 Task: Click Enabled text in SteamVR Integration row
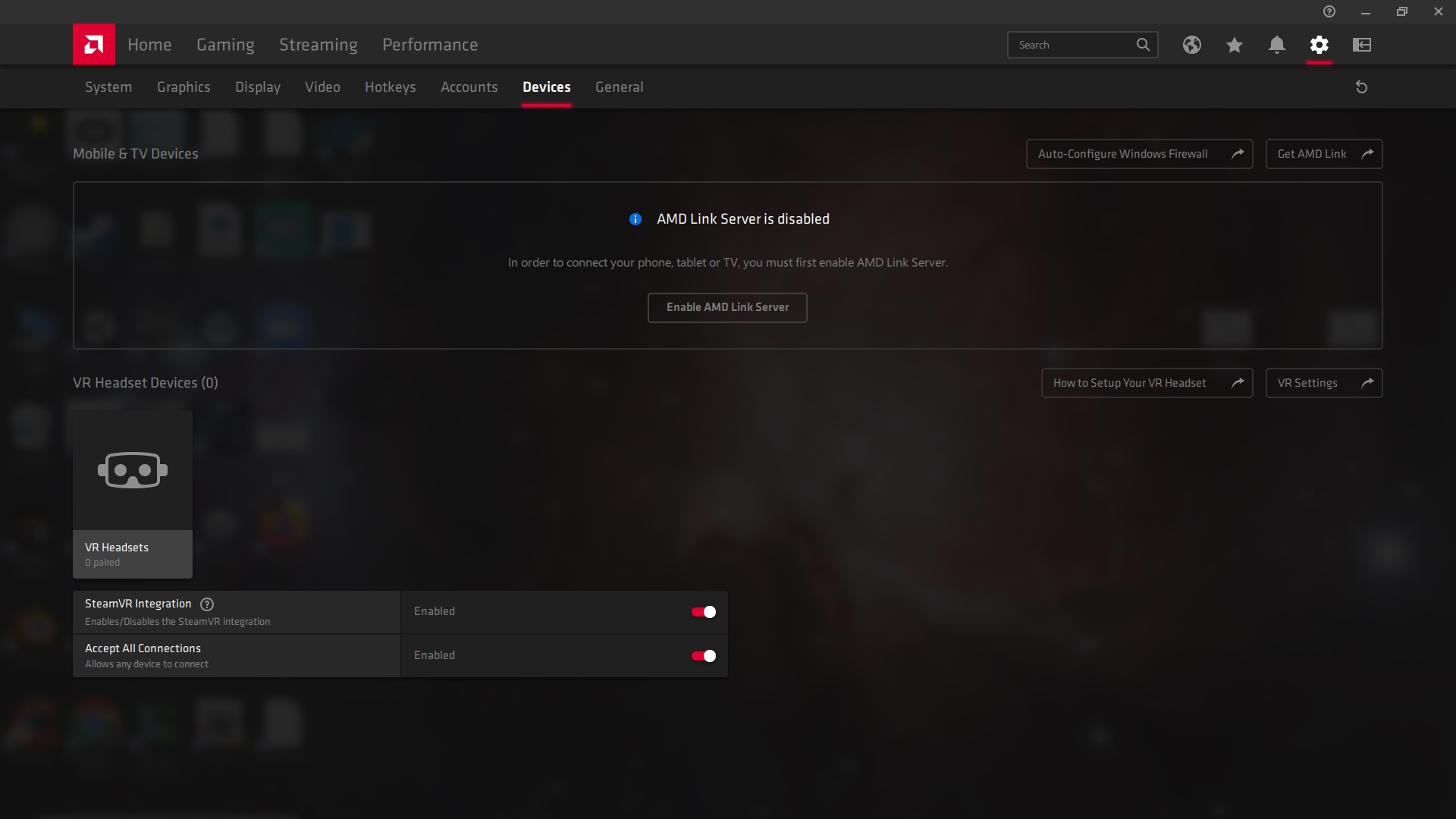(x=435, y=611)
